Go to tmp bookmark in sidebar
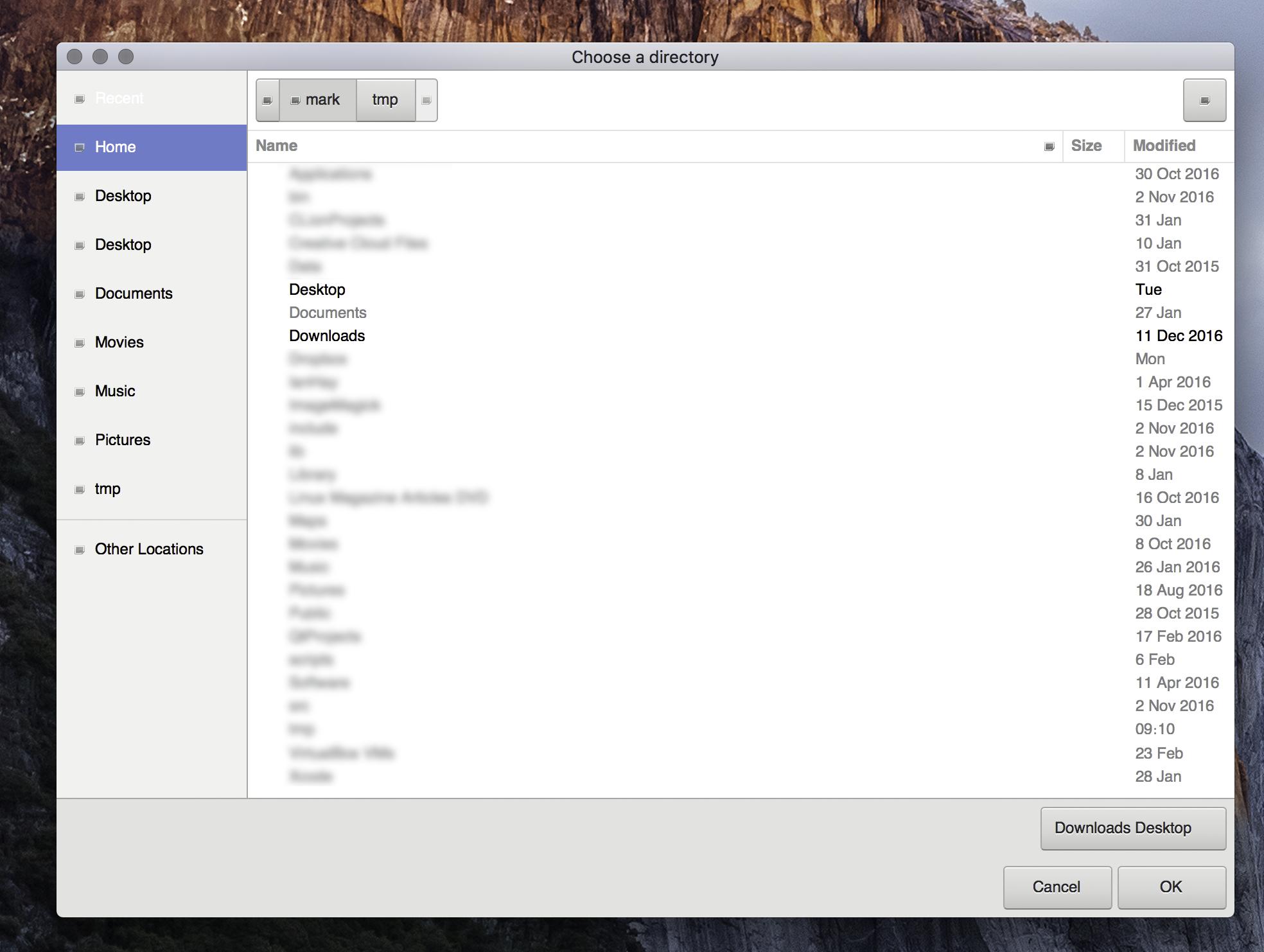The width and height of the screenshot is (1264, 952). point(107,489)
